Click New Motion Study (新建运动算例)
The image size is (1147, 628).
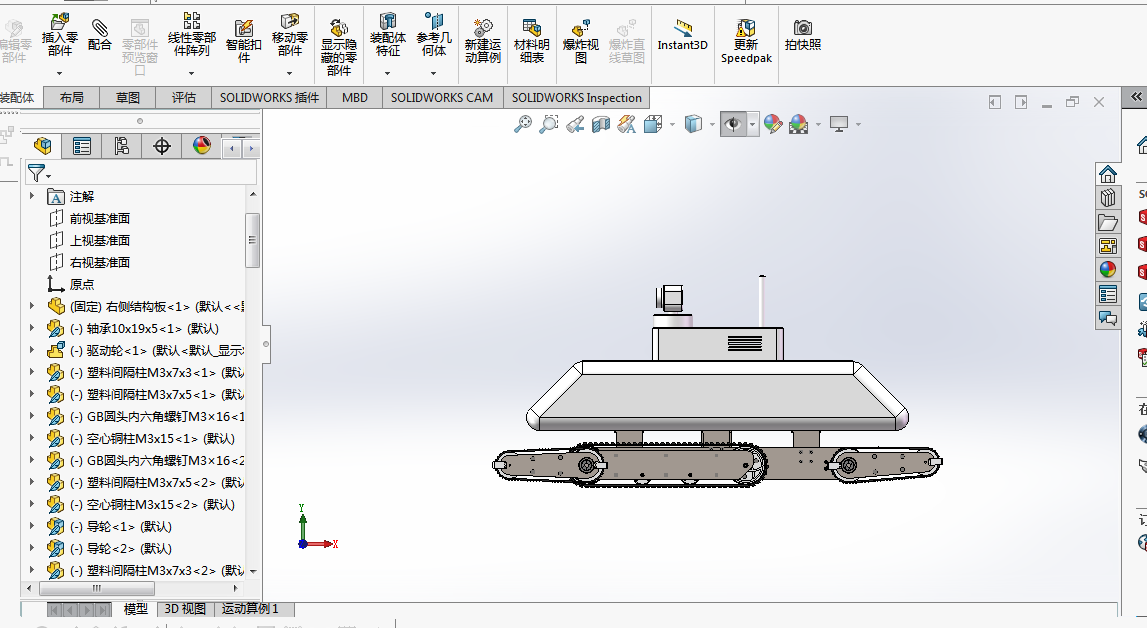click(x=483, y=40)
